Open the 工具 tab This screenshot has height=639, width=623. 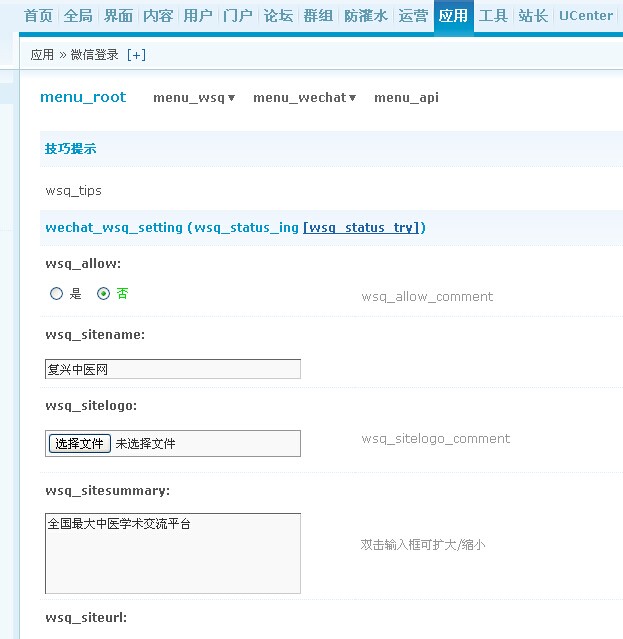493,16
